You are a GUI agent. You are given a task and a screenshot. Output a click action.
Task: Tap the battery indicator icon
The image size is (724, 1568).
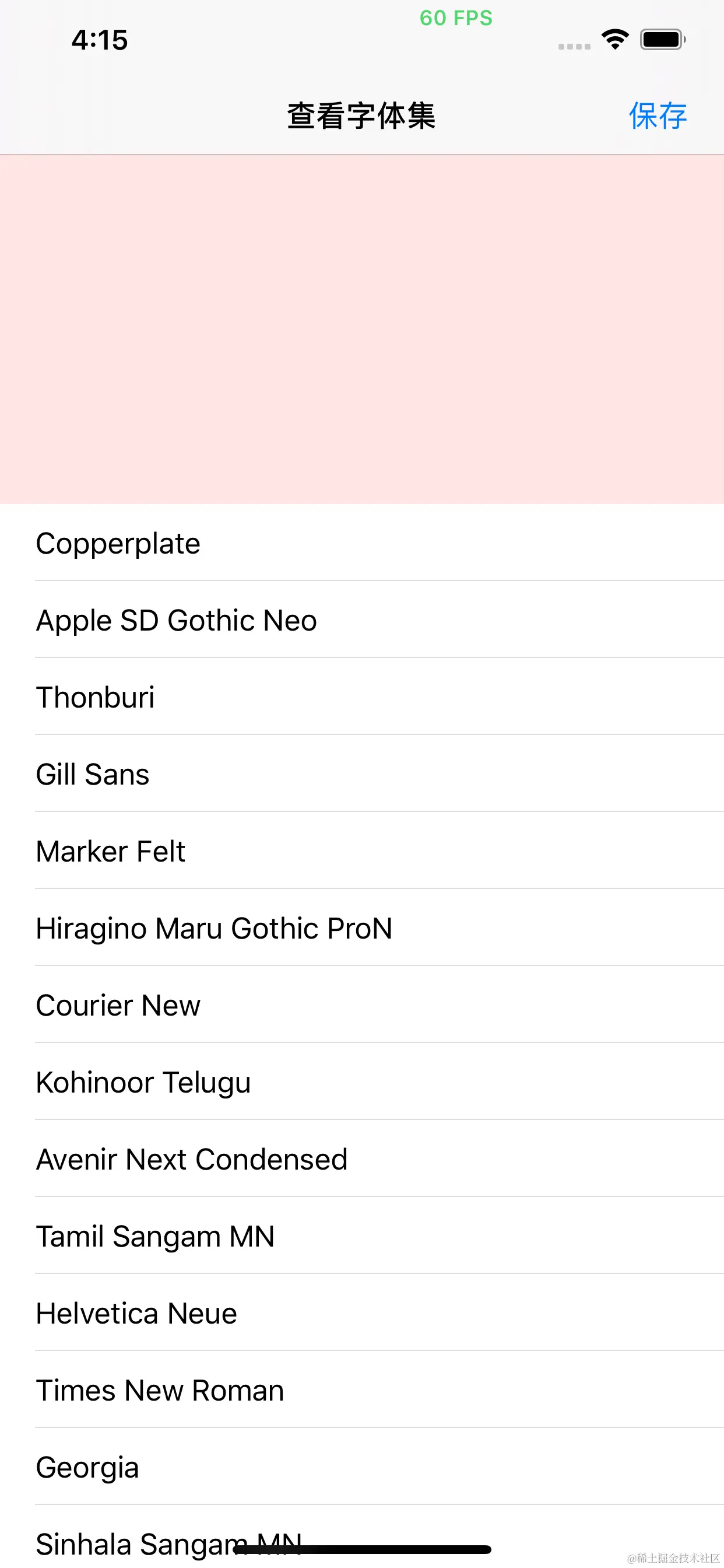662,40
